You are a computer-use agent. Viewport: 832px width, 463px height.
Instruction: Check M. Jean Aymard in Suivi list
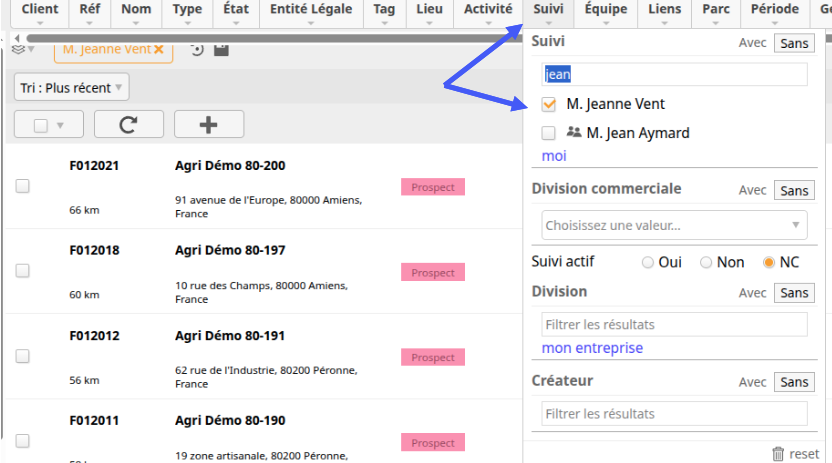click(549, 133)
